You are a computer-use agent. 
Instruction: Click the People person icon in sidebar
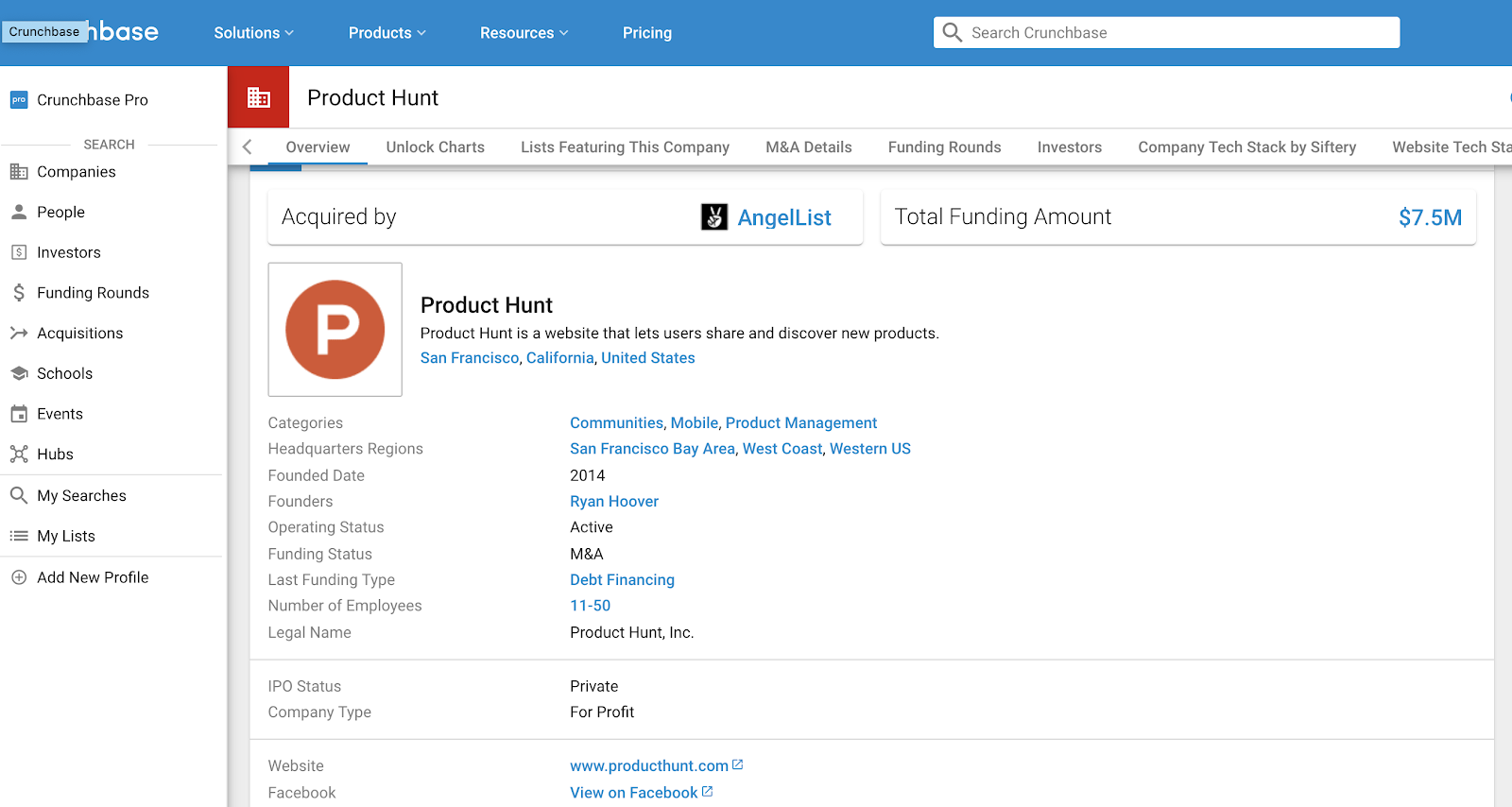point(19,212)
